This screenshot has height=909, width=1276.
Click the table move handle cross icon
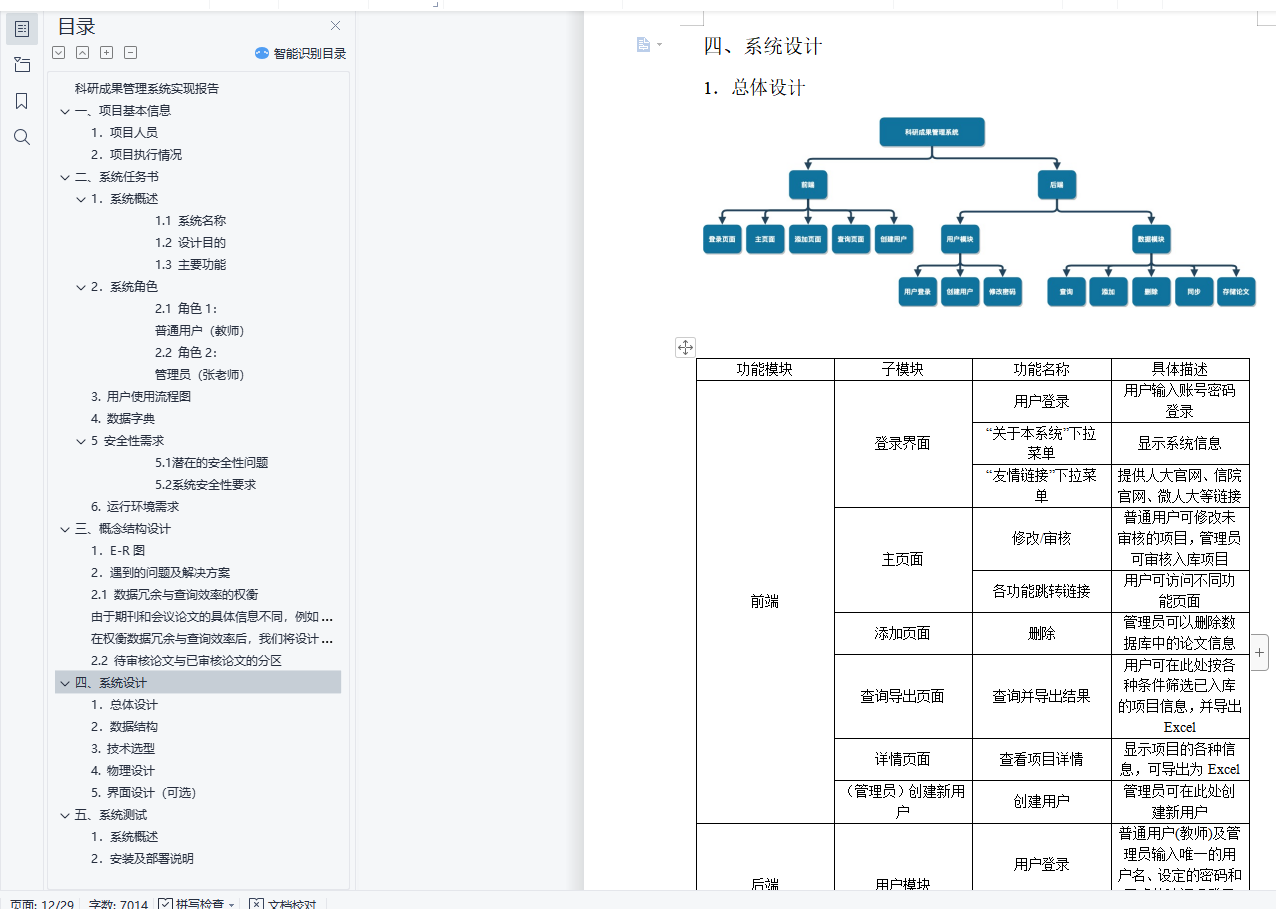pos(685,347)
